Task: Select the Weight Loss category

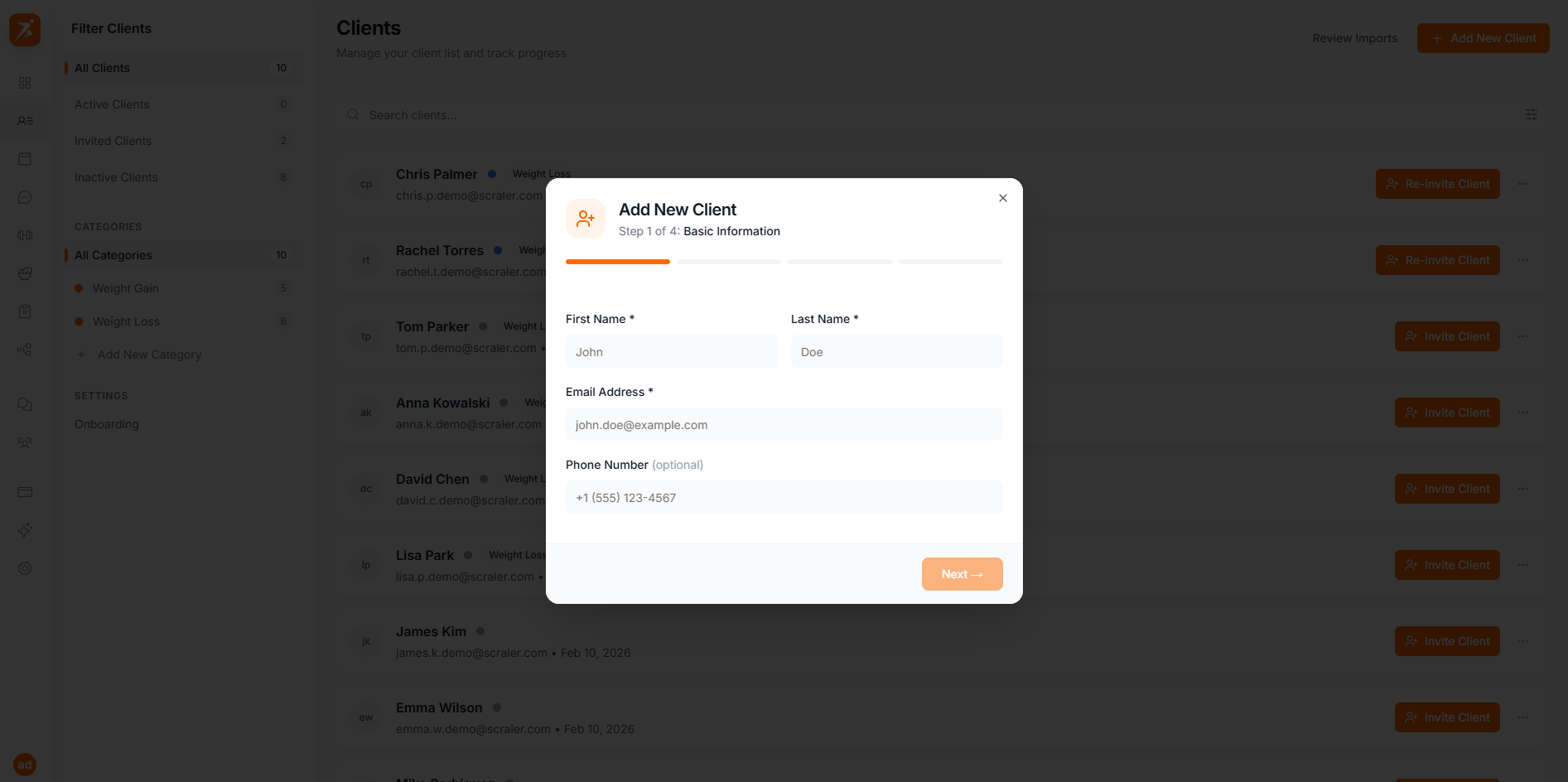Action: (127, 321)
